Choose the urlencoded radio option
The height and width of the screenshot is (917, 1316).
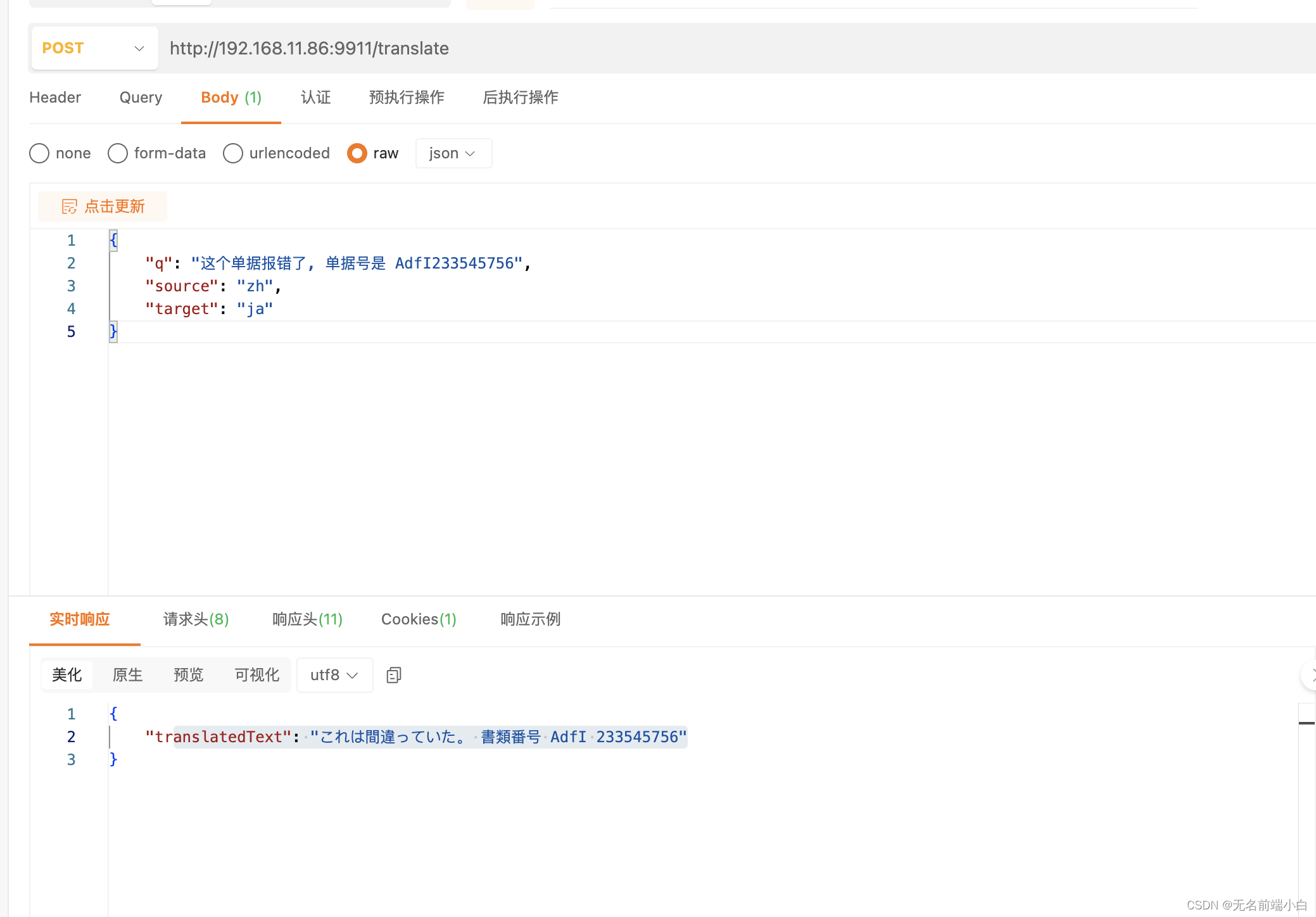click(x=233, y=153)
